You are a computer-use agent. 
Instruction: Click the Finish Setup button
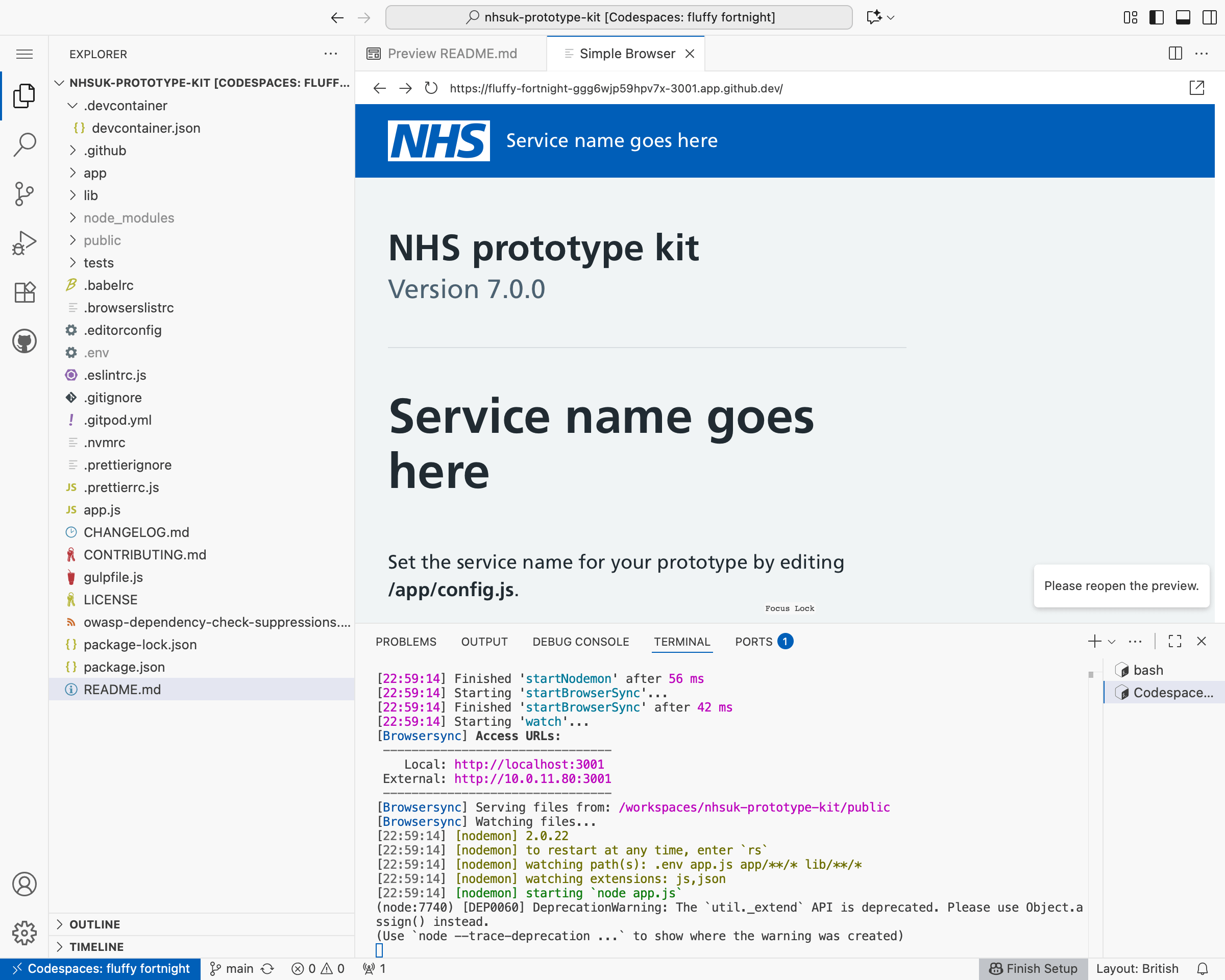1033,969
